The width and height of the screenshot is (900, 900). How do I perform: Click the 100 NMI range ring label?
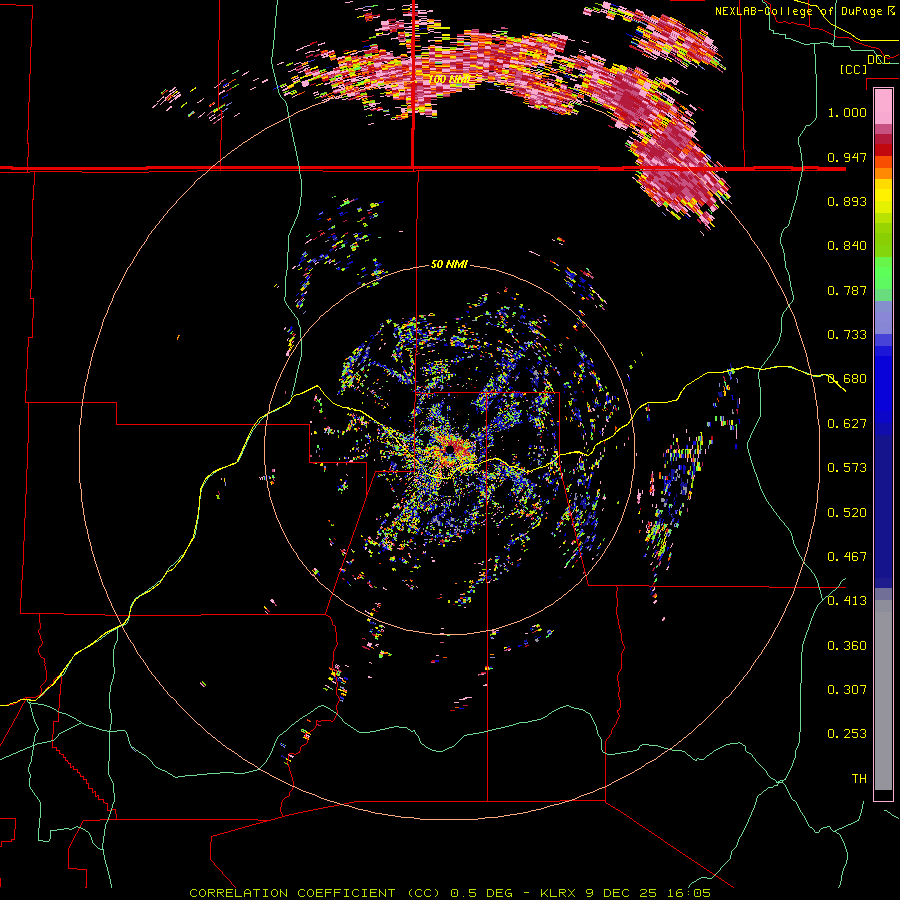(450, 79)
